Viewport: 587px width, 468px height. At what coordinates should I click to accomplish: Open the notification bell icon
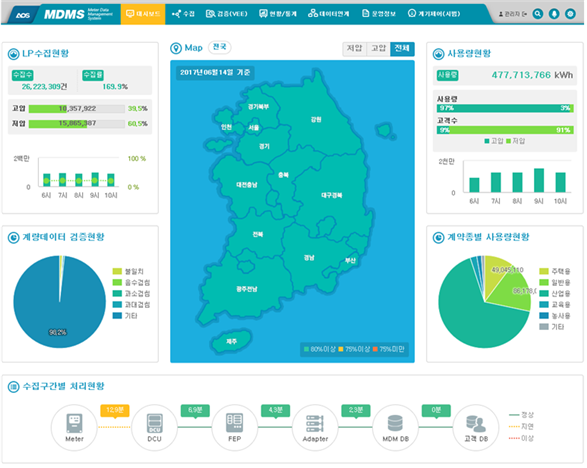tap(554, 14)
